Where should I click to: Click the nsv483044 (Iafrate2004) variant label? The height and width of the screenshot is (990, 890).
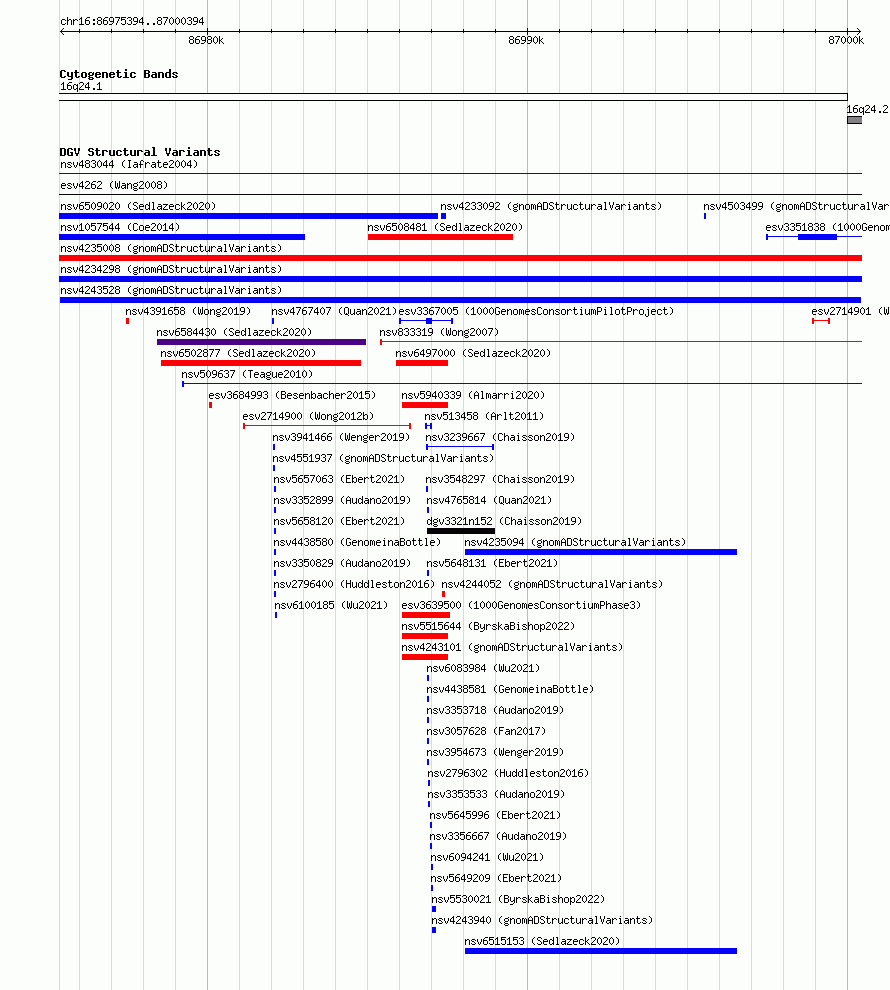(129, 164)
